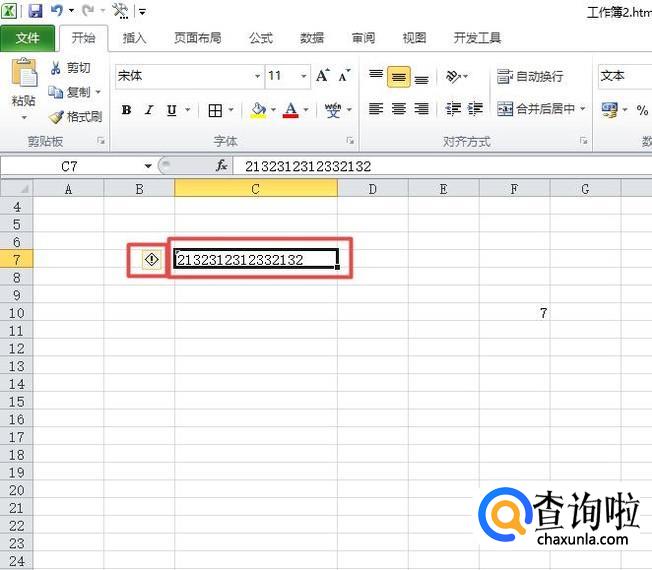652x570 pixels.
Task: Click the Format Painter (格式刷) brush
Action: point(56,117)
